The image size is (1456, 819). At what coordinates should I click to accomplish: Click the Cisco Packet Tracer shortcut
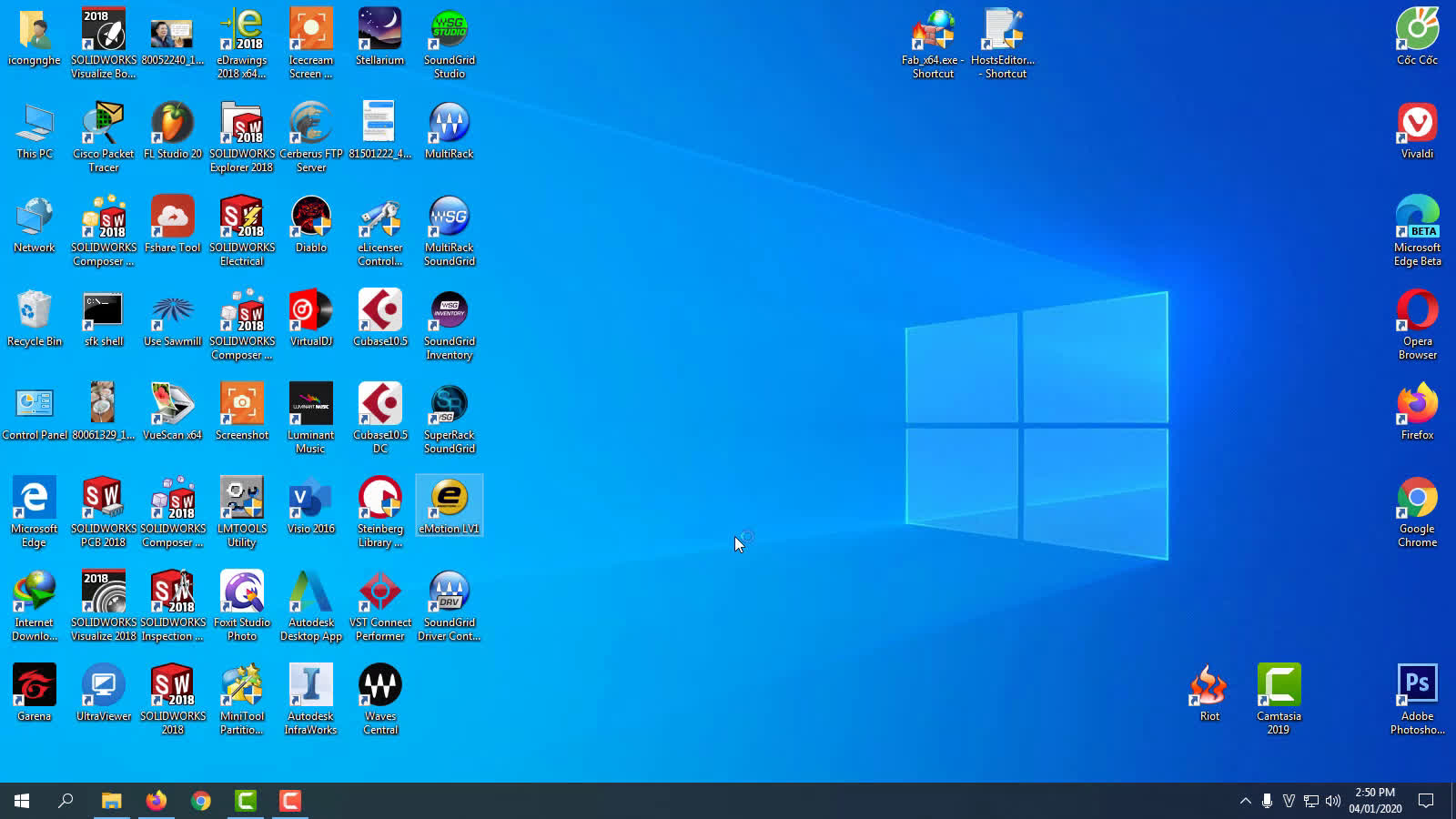tap(104, 137)
